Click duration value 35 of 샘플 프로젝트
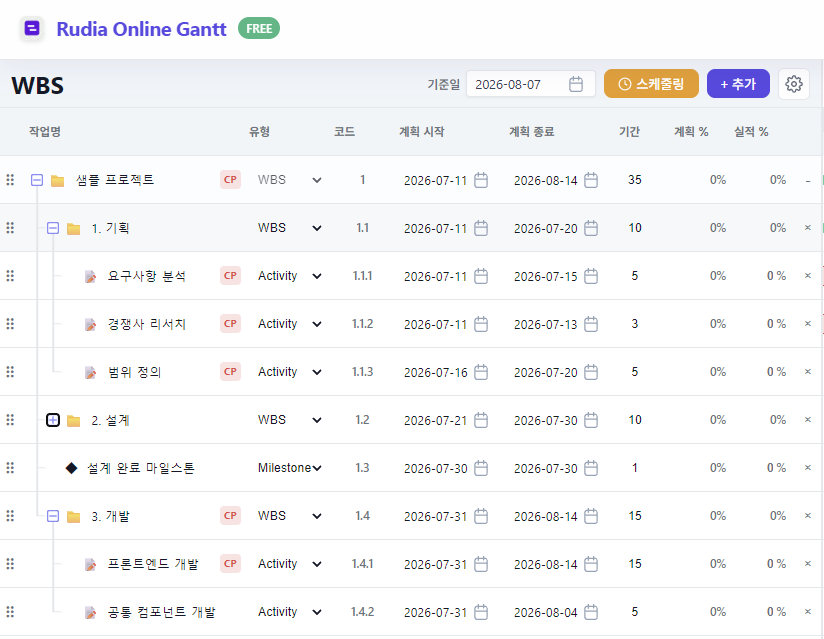Screen dimensions: 824x639 tap(635, 180)
